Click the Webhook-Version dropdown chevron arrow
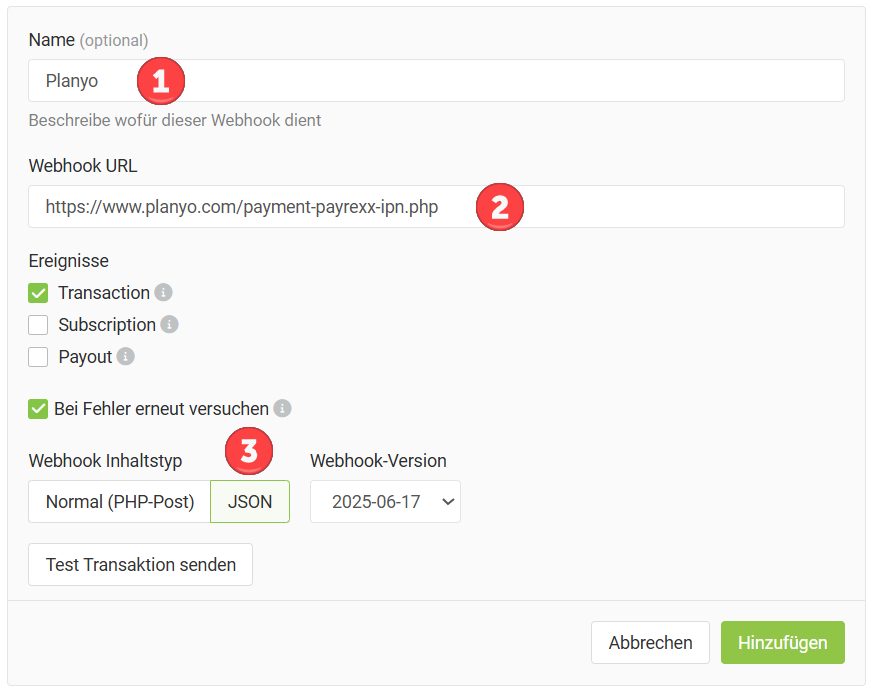Image resolution: width=873 pixels, height=692 pixels. 448,502
